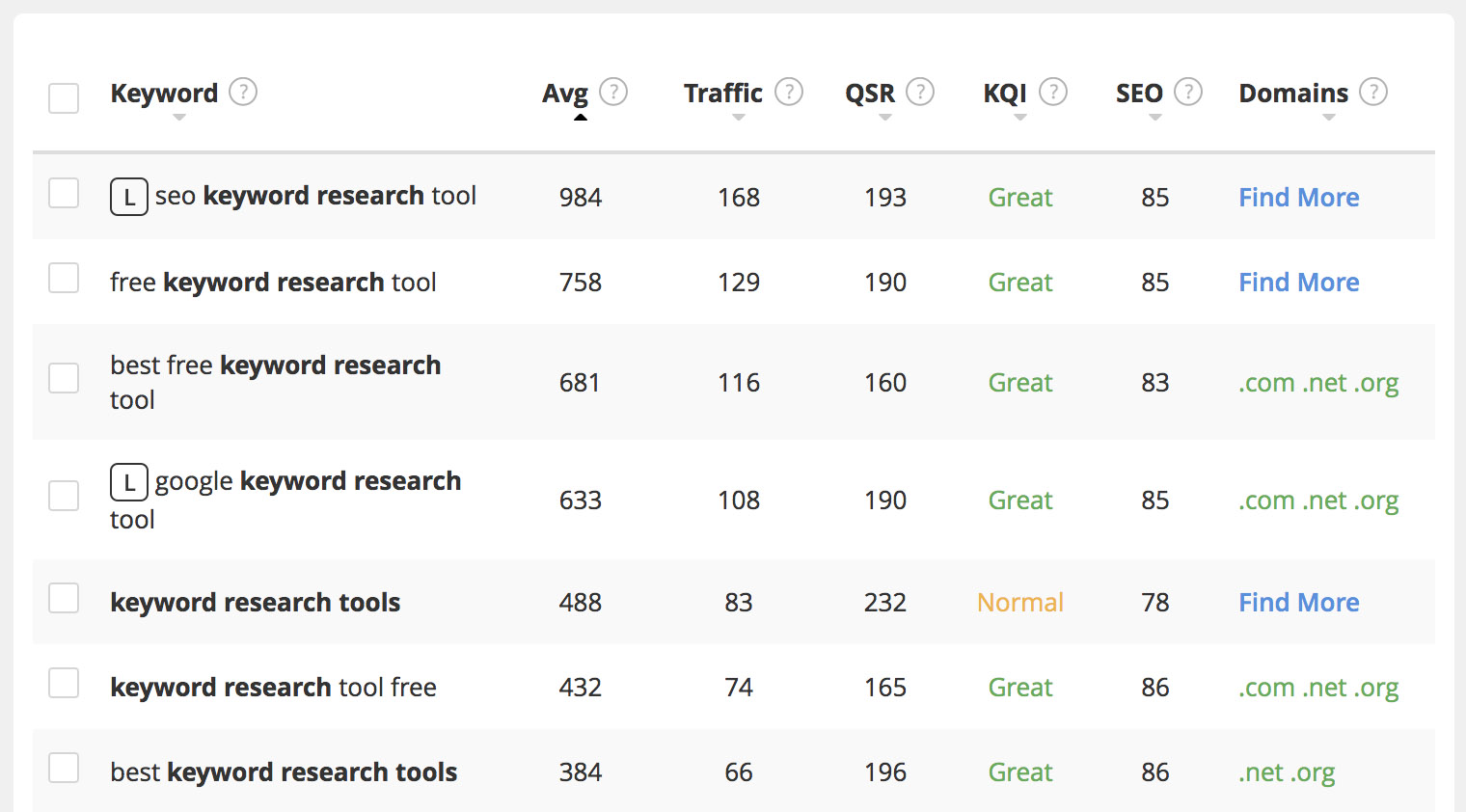
Task: Click the Avg value 984
Action: [581, 197]
